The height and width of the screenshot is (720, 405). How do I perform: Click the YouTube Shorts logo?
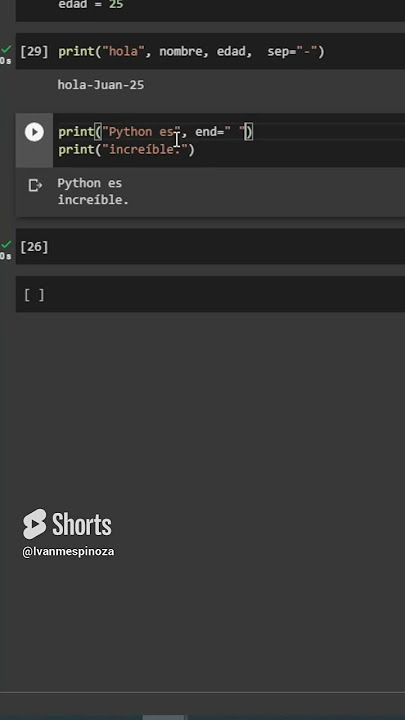tap(67, 524)
